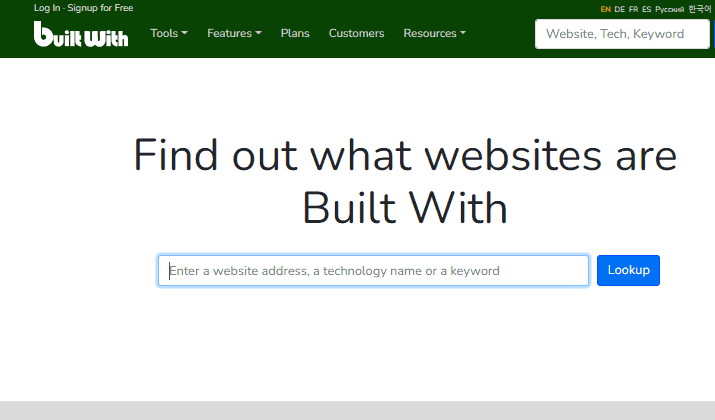The image size is (715, 420).
Task: Select Signup for Free link
Action: coord(100,8)
